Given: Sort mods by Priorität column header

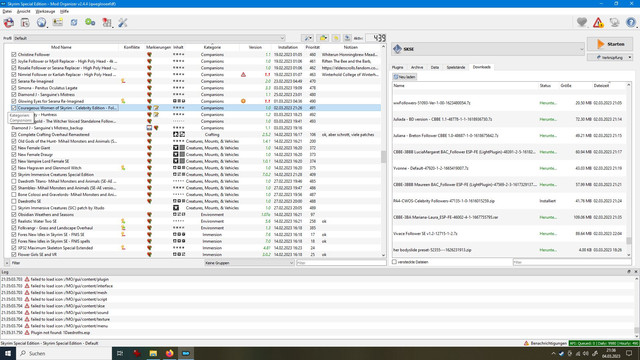Looking at the screenshot, I should [313, 47].
